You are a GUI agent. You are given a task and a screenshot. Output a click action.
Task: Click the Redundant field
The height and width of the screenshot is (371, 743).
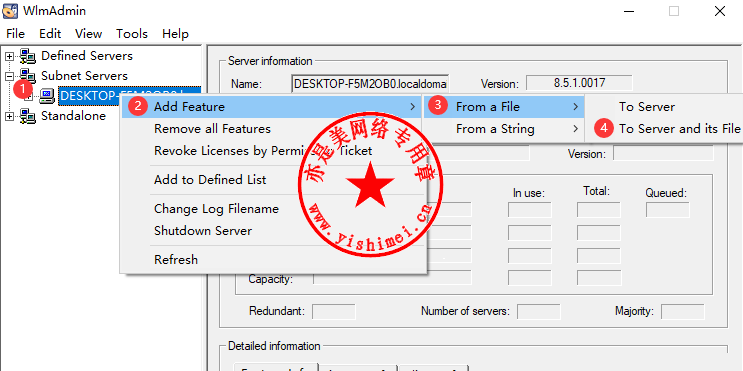[334, 312]
